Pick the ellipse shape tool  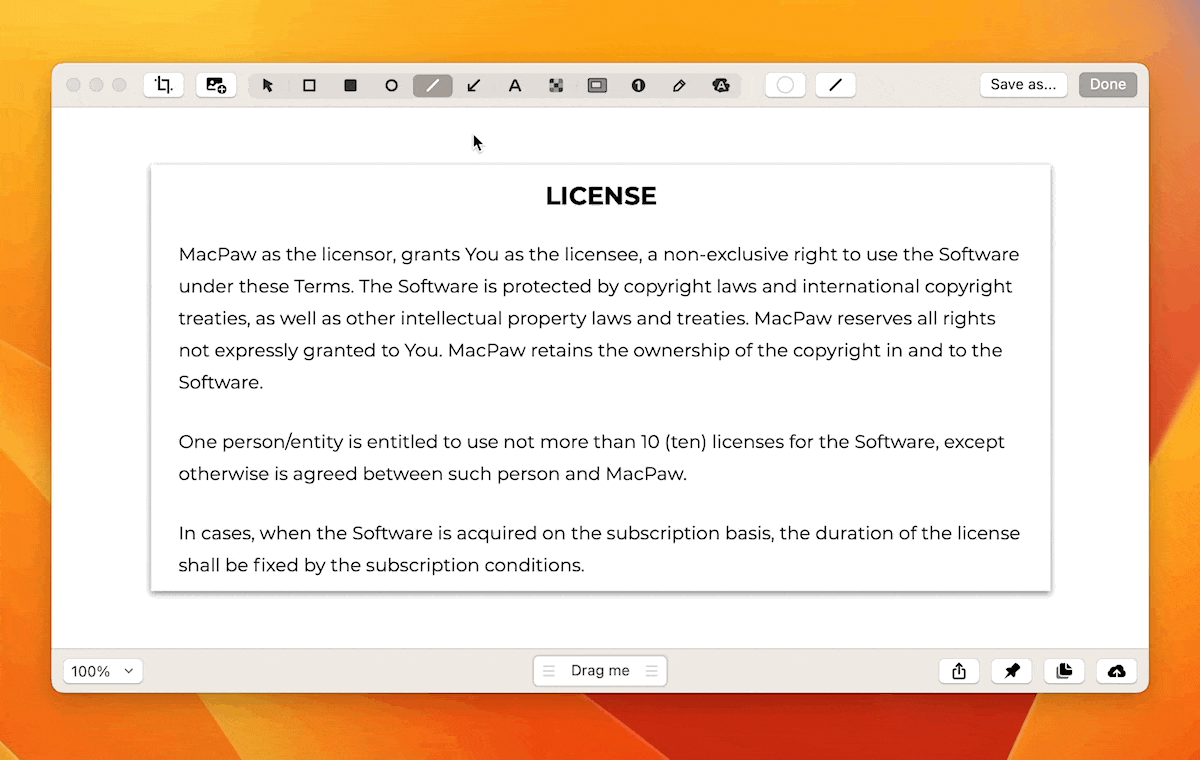[392, 86]
